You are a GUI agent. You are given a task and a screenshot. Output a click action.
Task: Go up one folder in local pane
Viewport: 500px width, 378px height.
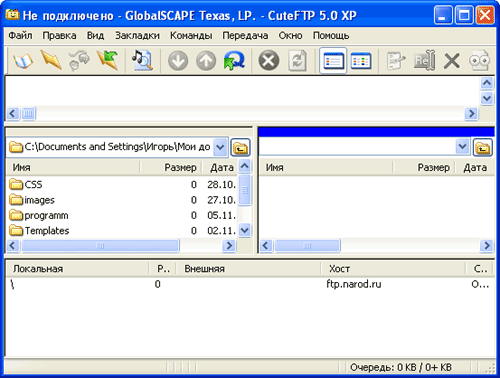240,147
